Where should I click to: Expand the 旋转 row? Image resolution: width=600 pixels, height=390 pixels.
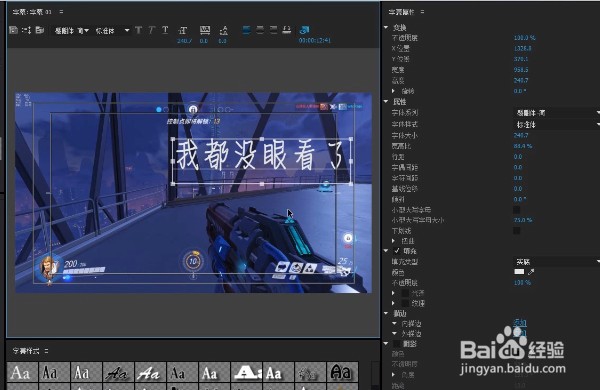[393, 91]
